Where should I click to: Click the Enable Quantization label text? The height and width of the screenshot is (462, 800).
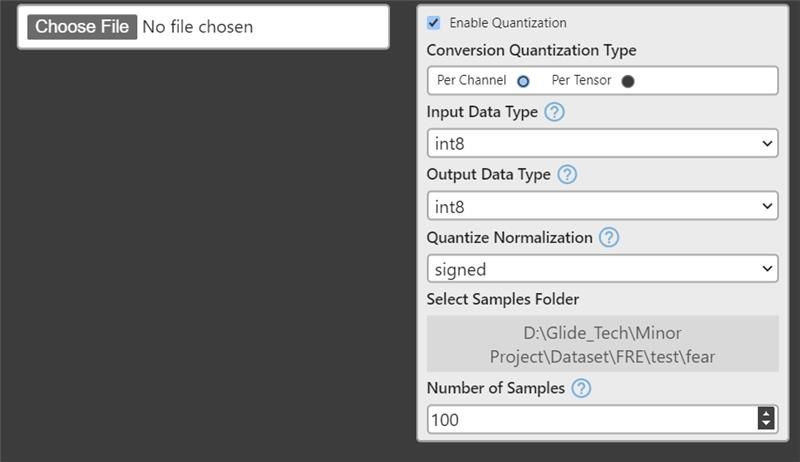[508, 23]
